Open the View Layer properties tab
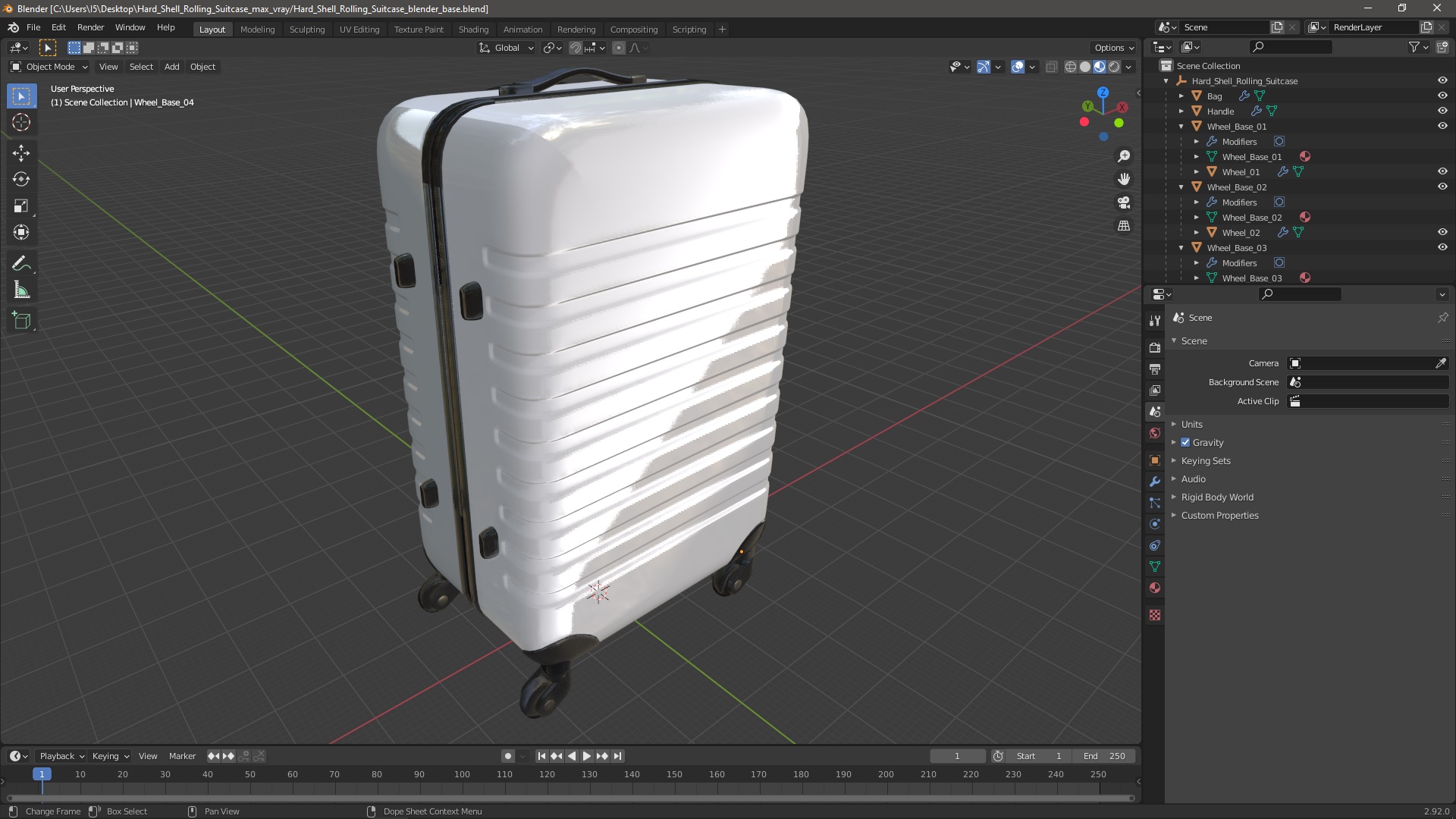This screenshot has width=1456, height=819. pyautogui.click(x=1155, y=391)
